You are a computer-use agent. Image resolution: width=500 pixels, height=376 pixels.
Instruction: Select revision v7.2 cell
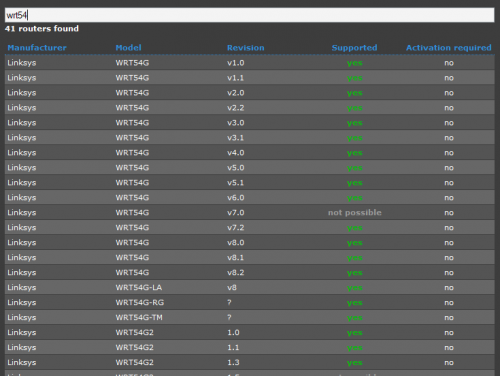236,228
